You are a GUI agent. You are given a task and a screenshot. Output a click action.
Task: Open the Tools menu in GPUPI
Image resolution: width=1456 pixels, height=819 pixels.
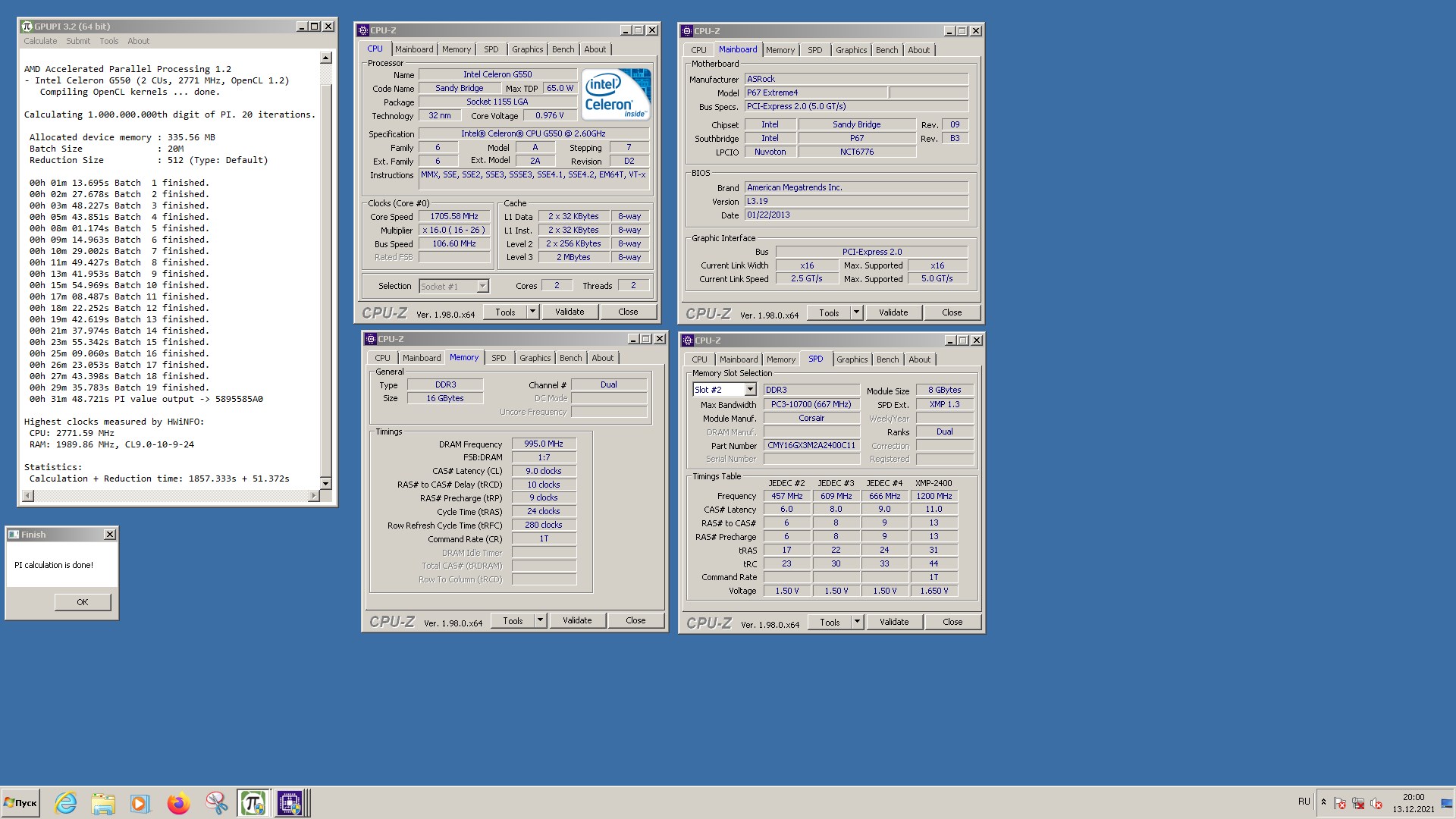(x=109, y=41)
